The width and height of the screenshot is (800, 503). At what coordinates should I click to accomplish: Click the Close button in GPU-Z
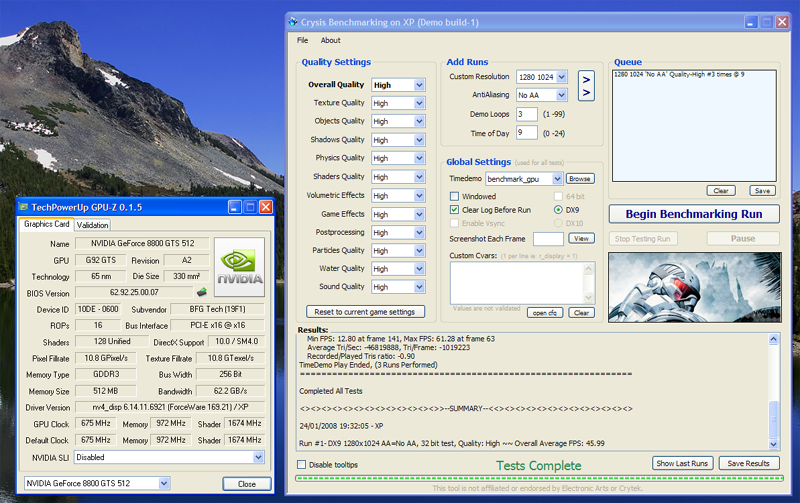pyautogui.click(x=247, y=484)
